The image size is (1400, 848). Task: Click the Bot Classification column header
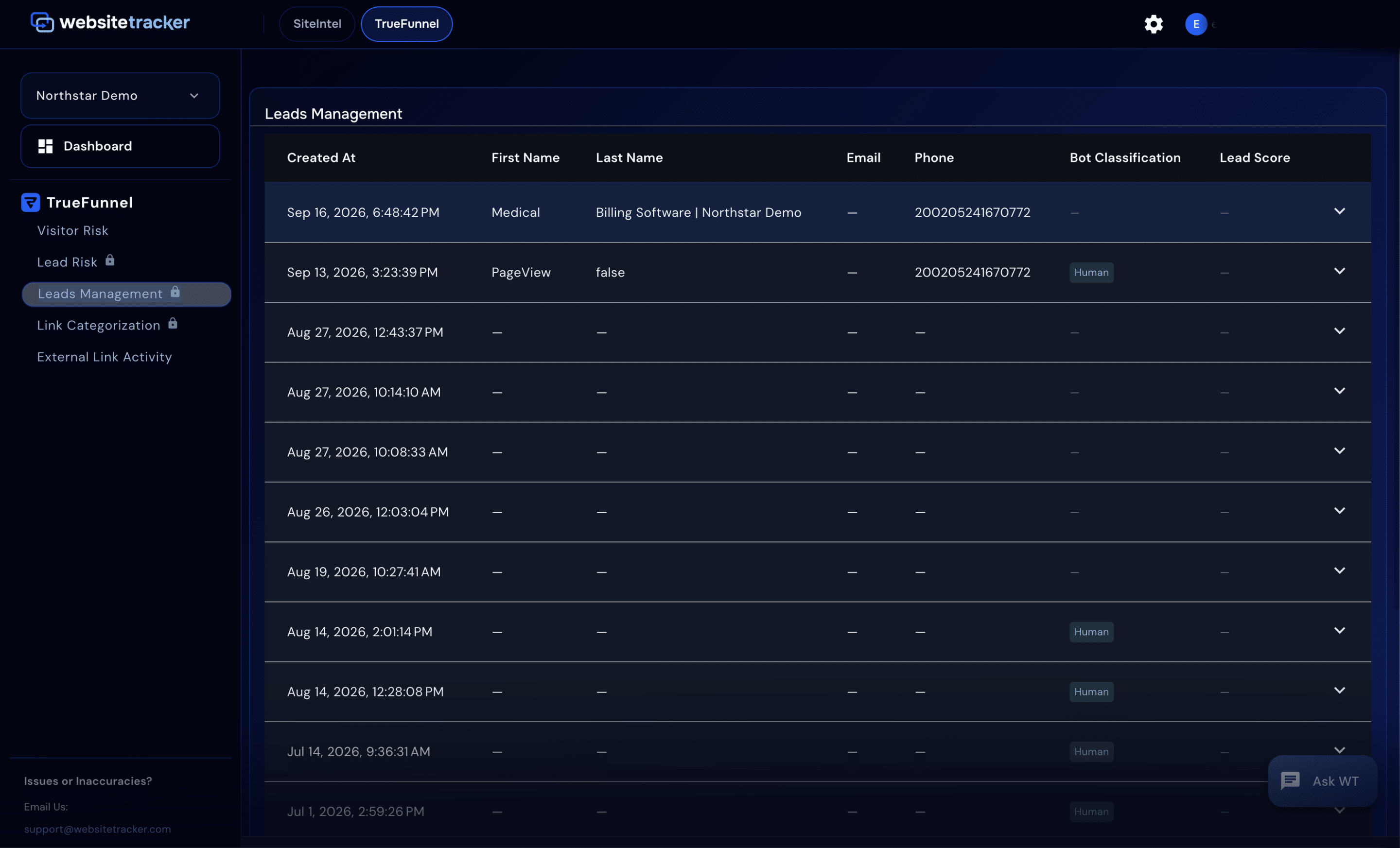click(x=1125, y=157)
